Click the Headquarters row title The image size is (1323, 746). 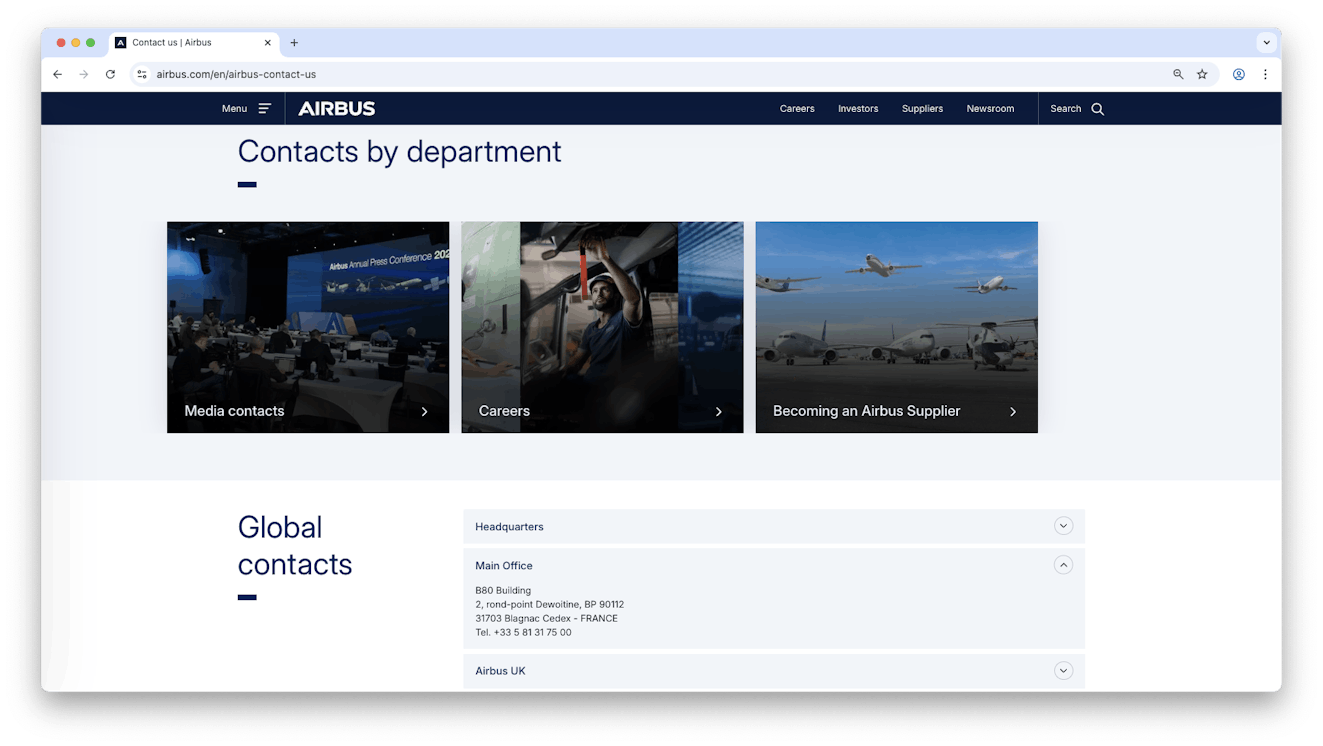[509, 526]
